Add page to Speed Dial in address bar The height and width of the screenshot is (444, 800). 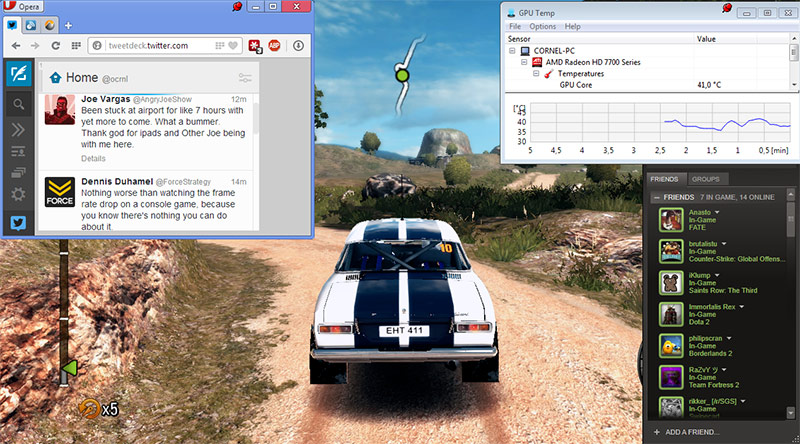pyautogui.click(x=220, y=45)
